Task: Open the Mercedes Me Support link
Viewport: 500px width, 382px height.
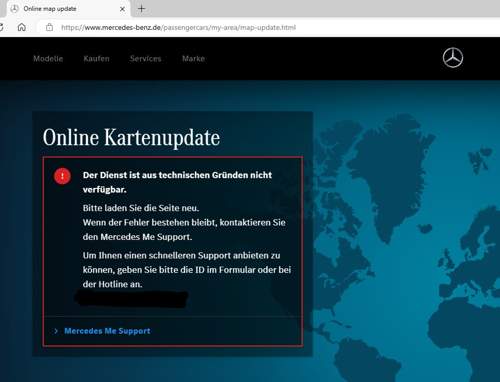Action: [x=107, y=331]
